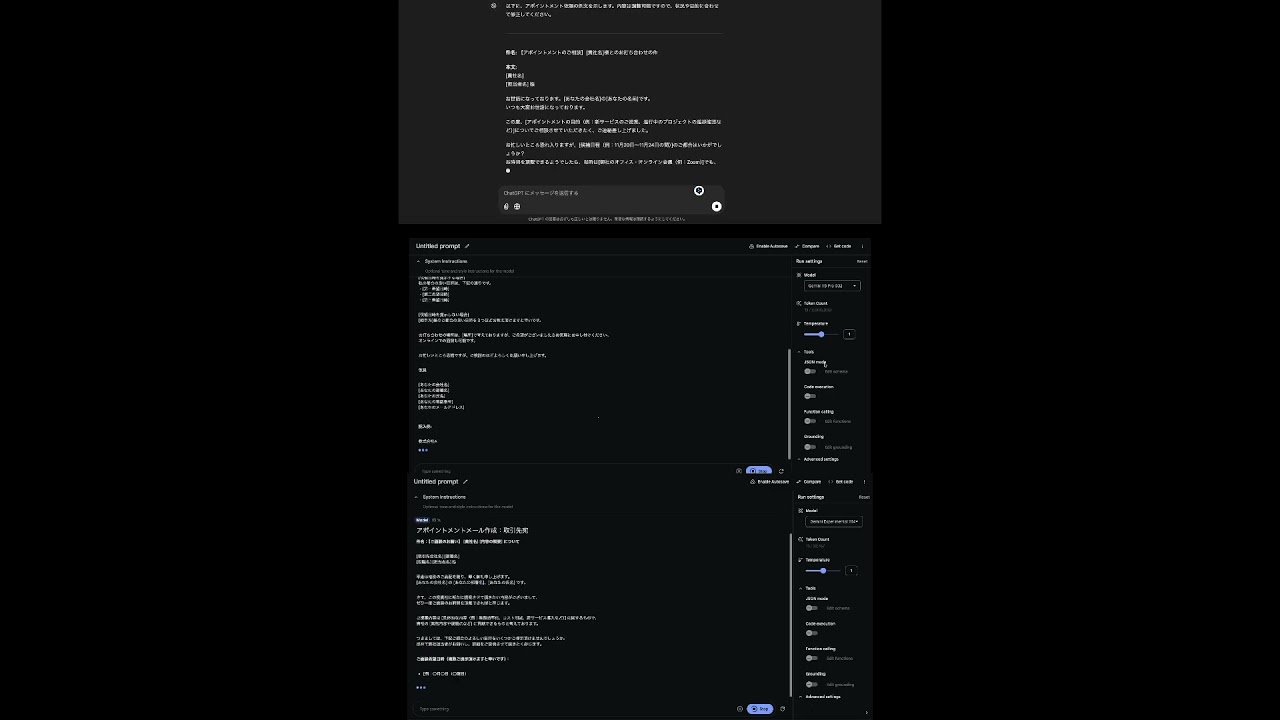Select temperature value box in Gemini Experimental window
1280x720 pixels.
[851, 571]
